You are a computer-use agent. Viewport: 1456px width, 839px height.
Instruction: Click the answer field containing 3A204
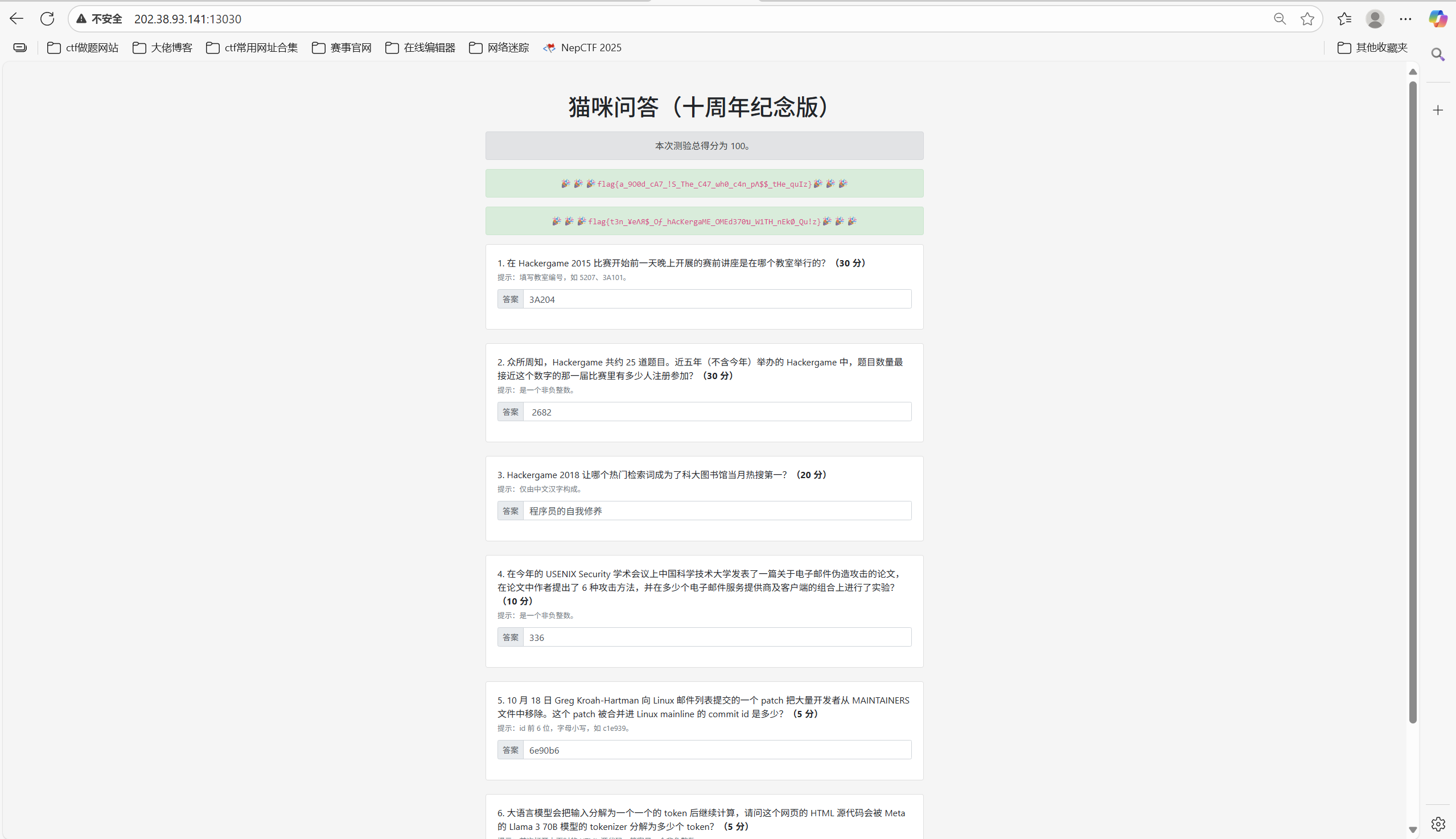(x=717, y=299)
